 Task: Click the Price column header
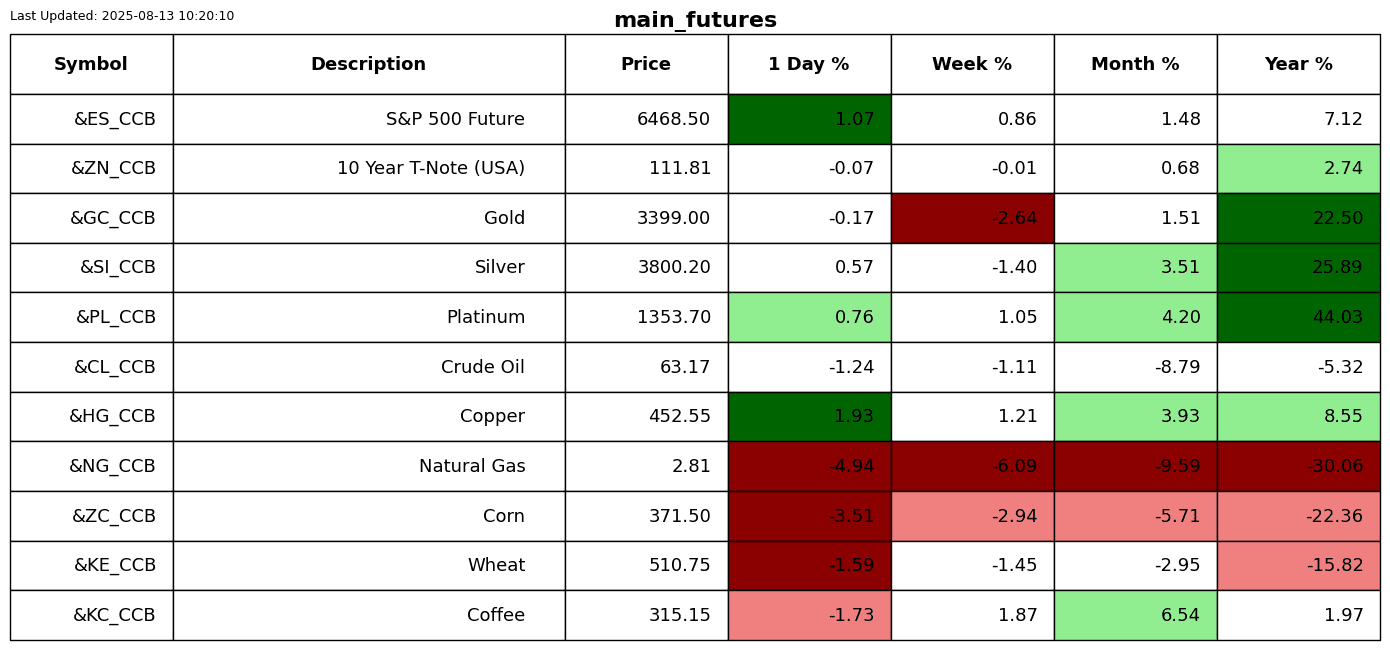point(646,64)
